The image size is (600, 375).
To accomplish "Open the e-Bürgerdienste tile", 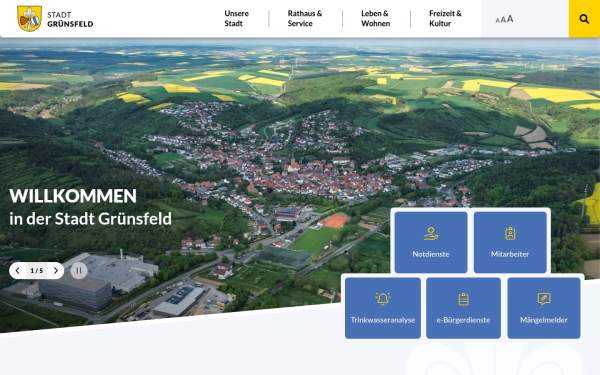I will click(x=463, y=308).
